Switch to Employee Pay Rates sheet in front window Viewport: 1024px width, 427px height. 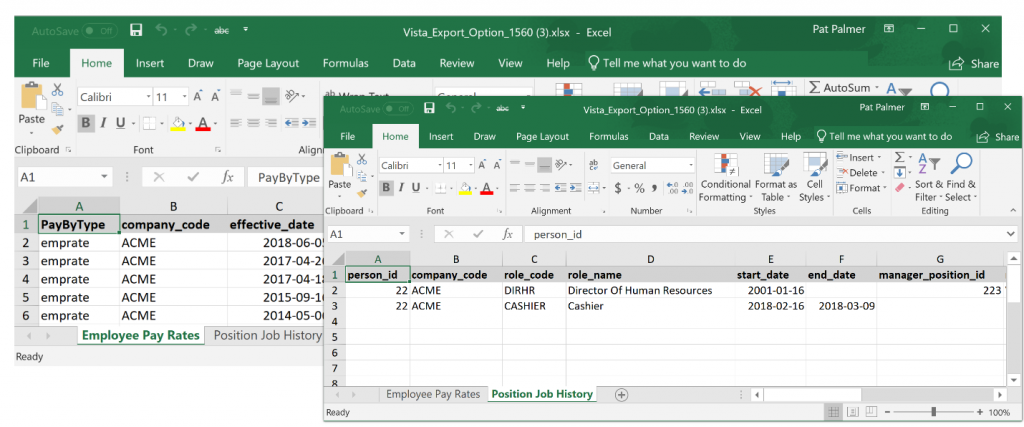click(x=432, y=394)
